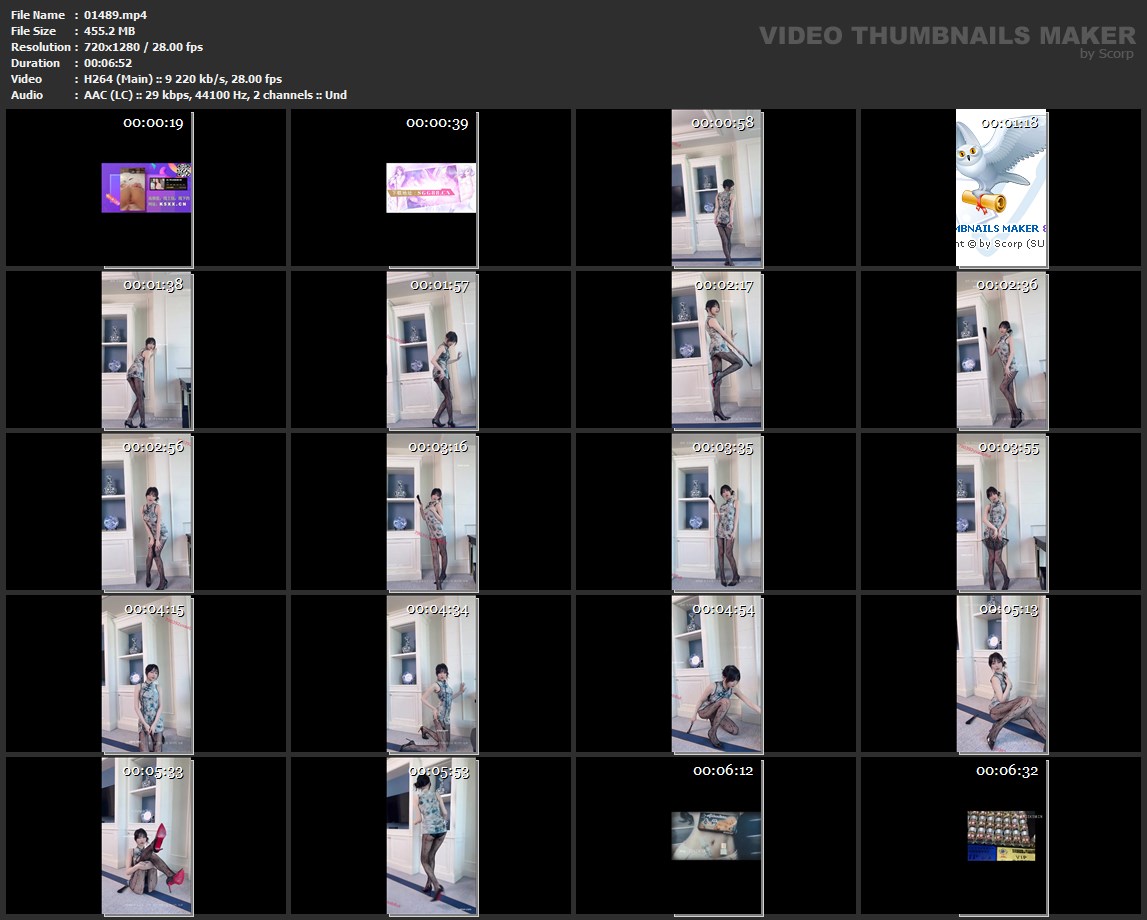Choose the thumbnail at 00:02:56
Viewport: 1147px width, 920px height.
[x=147, y=513]
